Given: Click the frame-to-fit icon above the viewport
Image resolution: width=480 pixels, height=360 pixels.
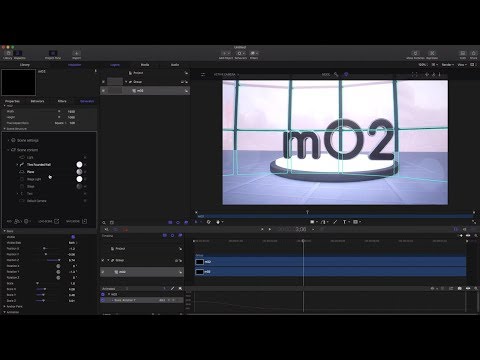Looking at the screenshot, I should 414,74.
